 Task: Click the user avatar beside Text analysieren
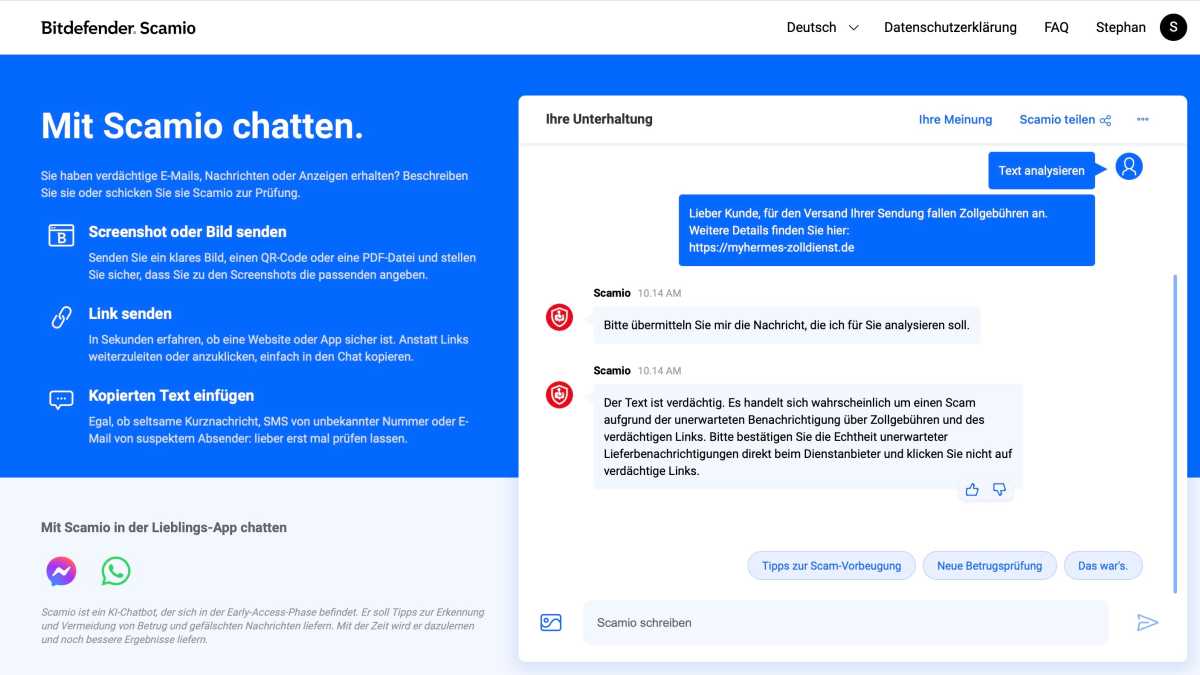point(1129,167)
